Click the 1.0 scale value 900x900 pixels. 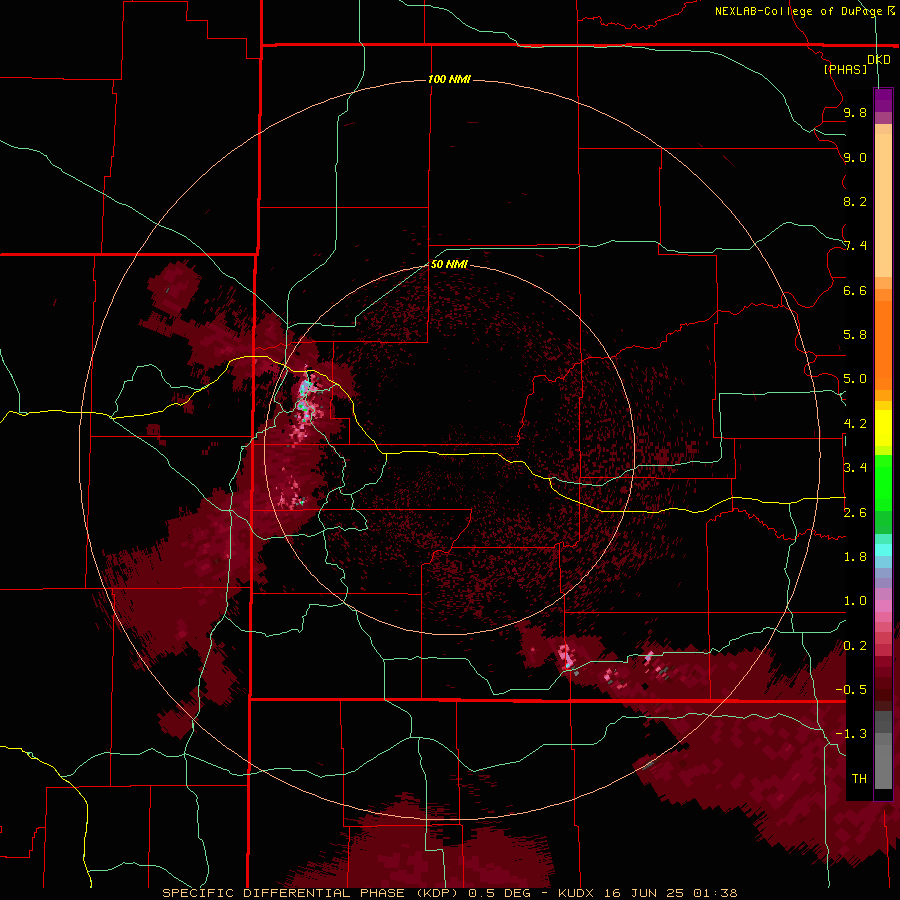(855, 601)
